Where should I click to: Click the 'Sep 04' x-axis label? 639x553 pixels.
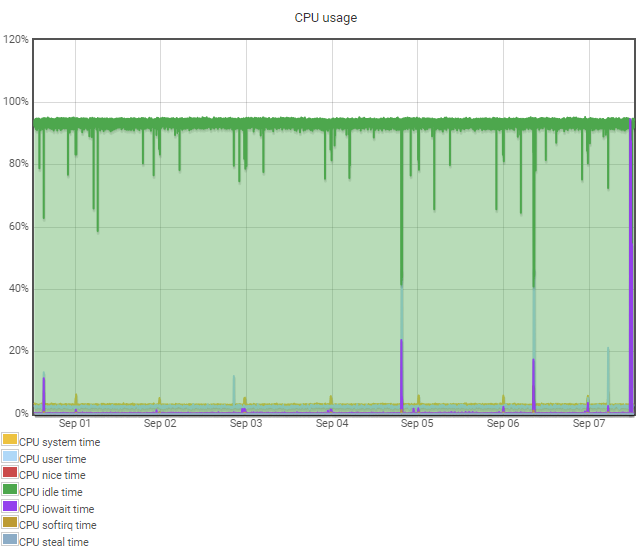[332, 423]
